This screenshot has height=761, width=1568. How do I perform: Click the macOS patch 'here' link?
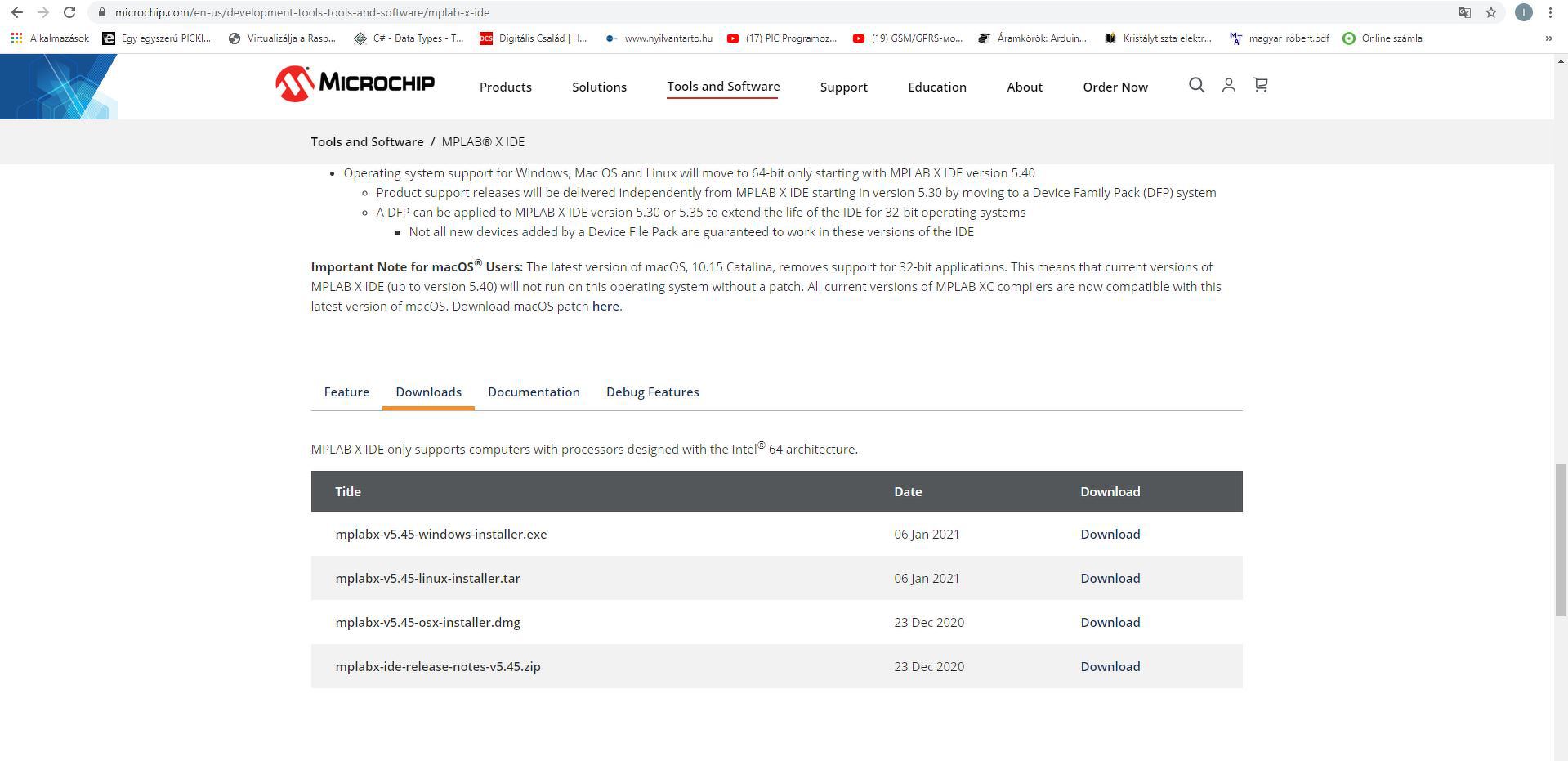coord(605,307)
